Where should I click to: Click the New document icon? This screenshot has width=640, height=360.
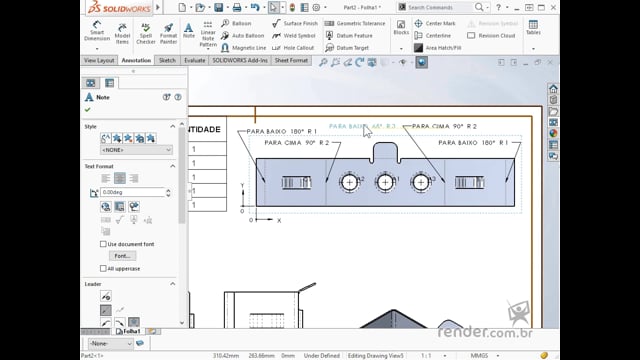(x=182, y=7)
